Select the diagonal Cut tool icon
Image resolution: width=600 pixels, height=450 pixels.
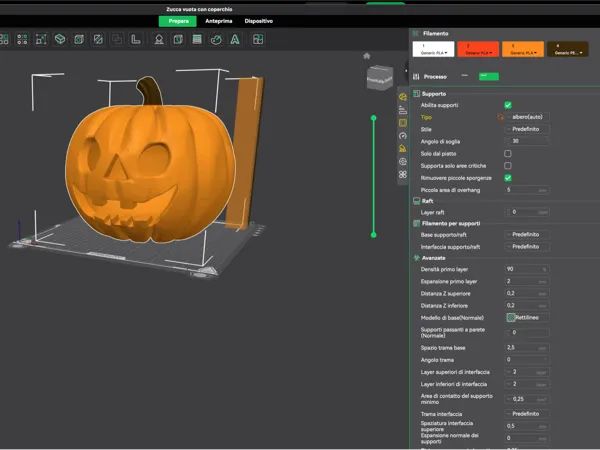click(98, 39)
